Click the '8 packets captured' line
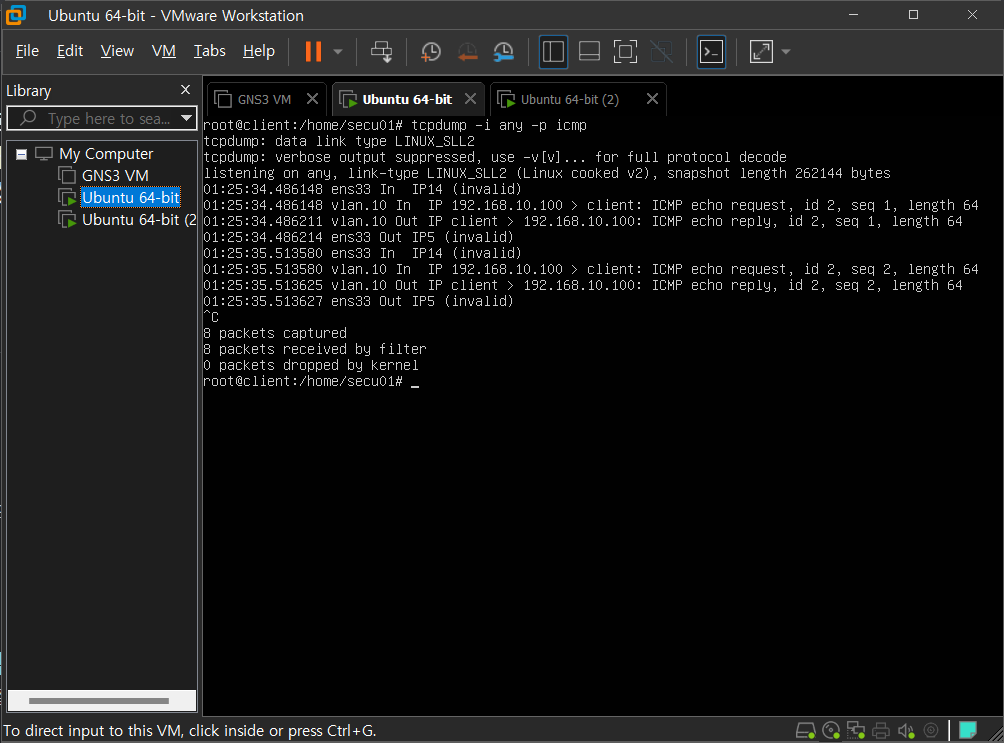Screen dimensions: 1004x743 point(275,333)
